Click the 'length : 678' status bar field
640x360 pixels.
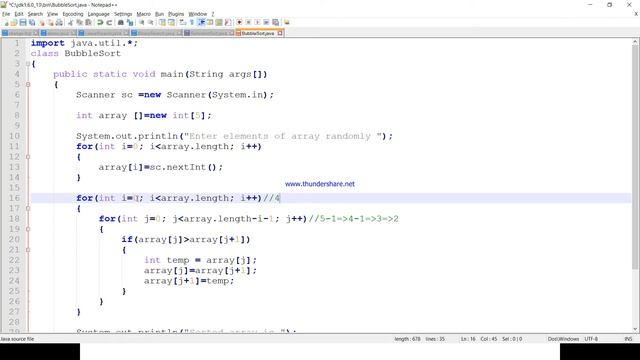coord(407,339)
